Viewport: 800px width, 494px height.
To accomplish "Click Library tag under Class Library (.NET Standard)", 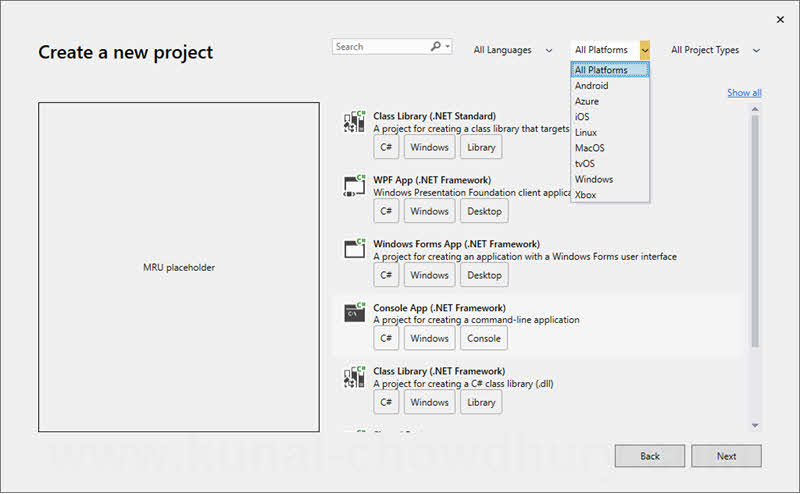I will [481, 147].
